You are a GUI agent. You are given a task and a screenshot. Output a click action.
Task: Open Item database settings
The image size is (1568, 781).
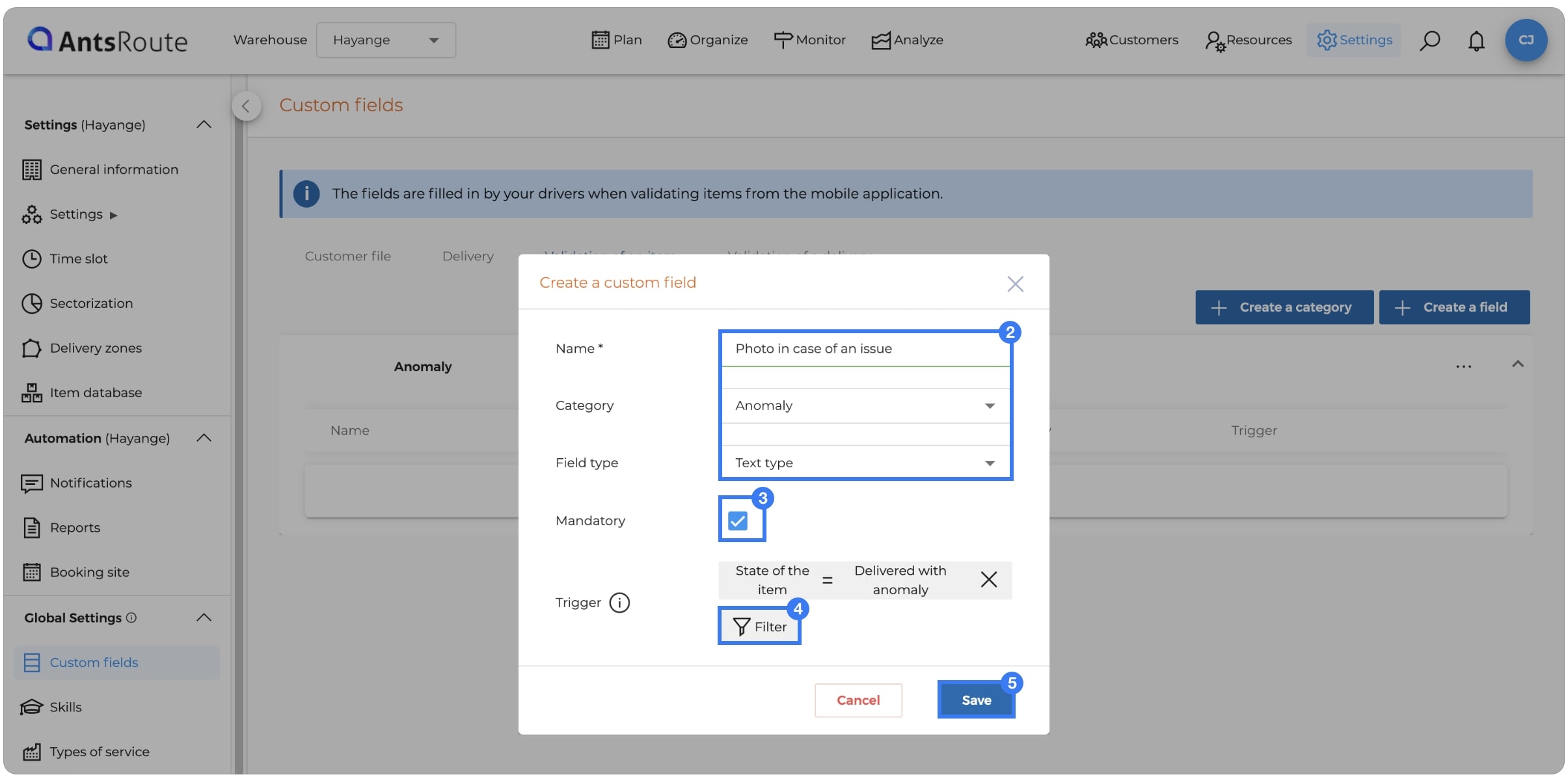pyautogui.click(x=82, y=392)
